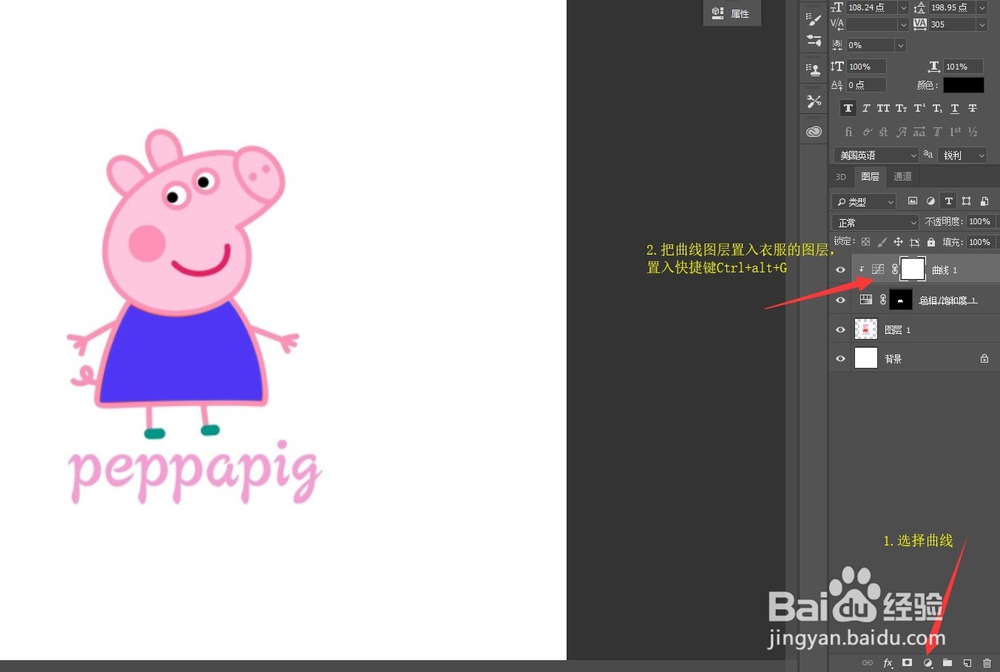Open the fx layer style button
This screenshot has width=1000, height=672.
888,663
